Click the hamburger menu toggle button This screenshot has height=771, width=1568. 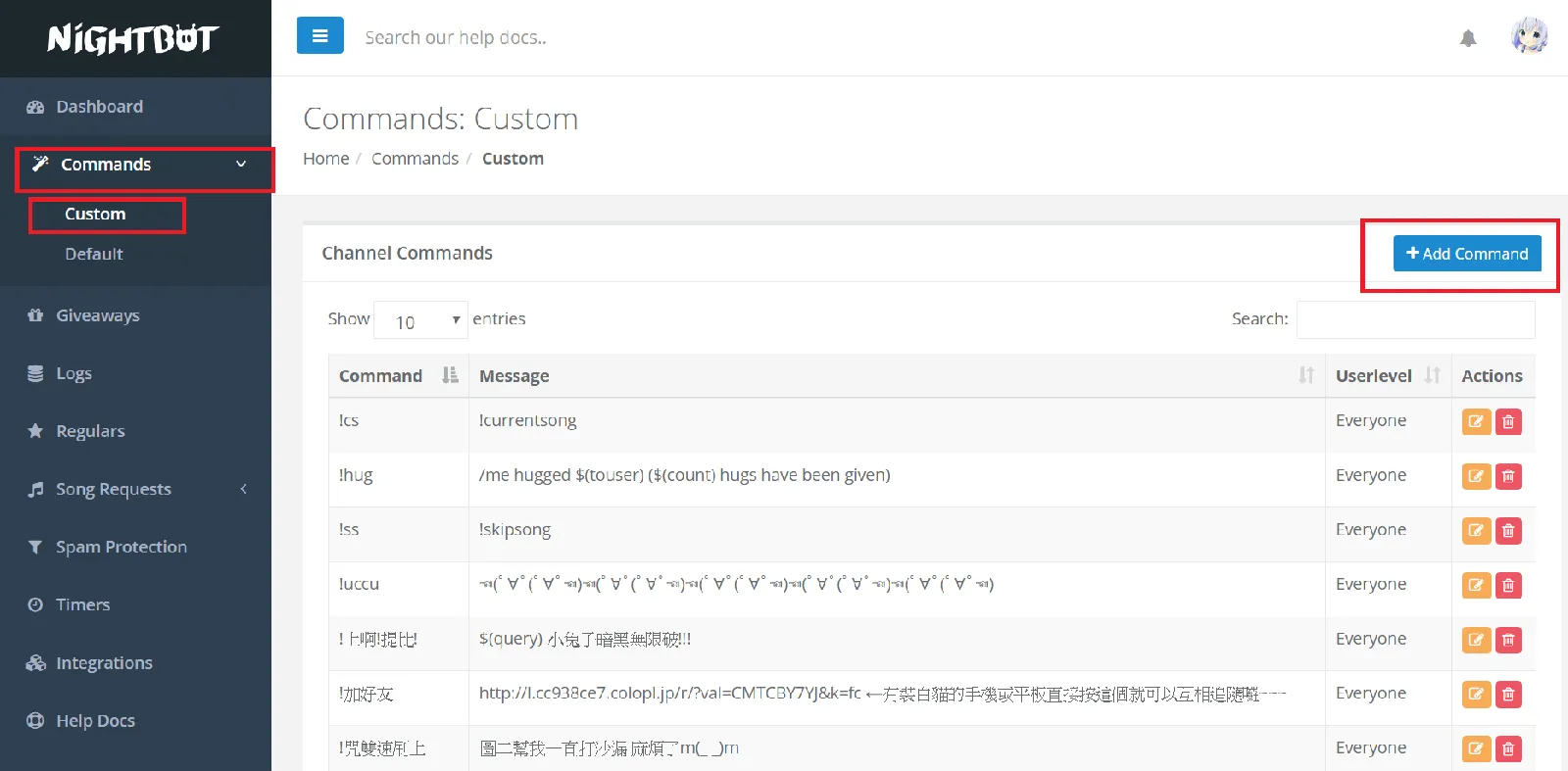coord(319,36)
